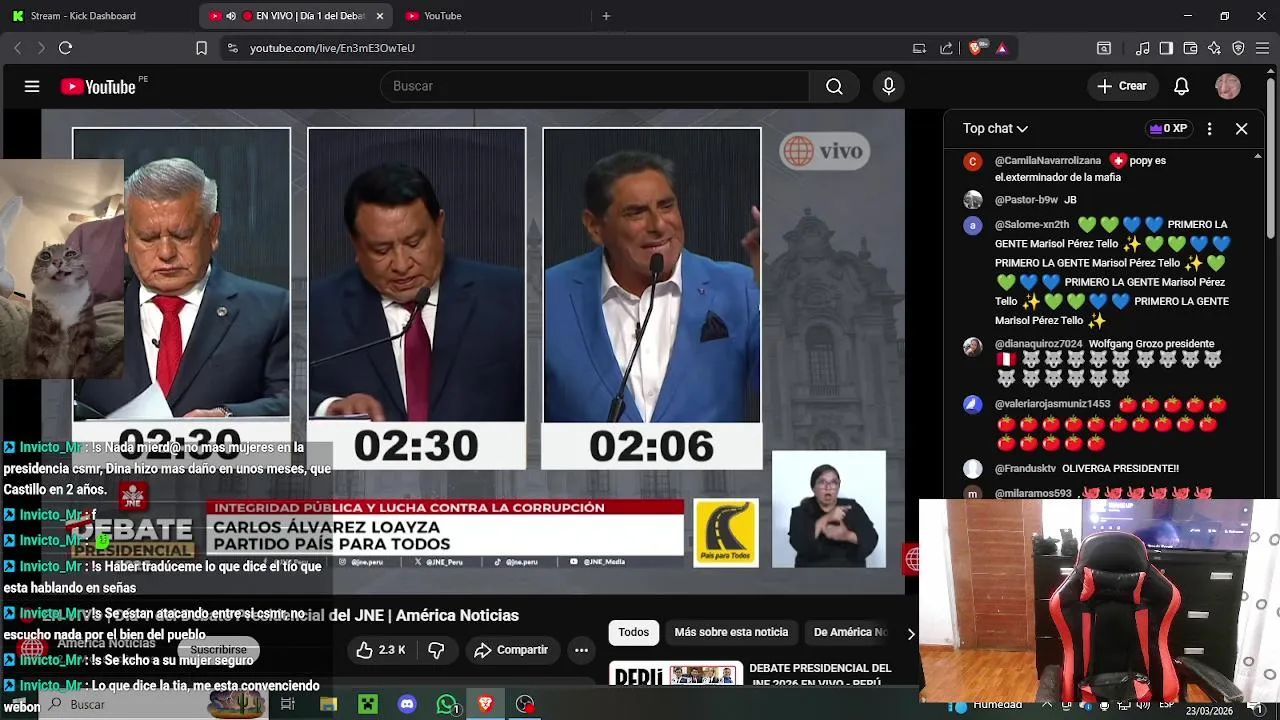Open Brave Shields lion icon
This screenshot has width=1280, height=720.
pos(976,48)
